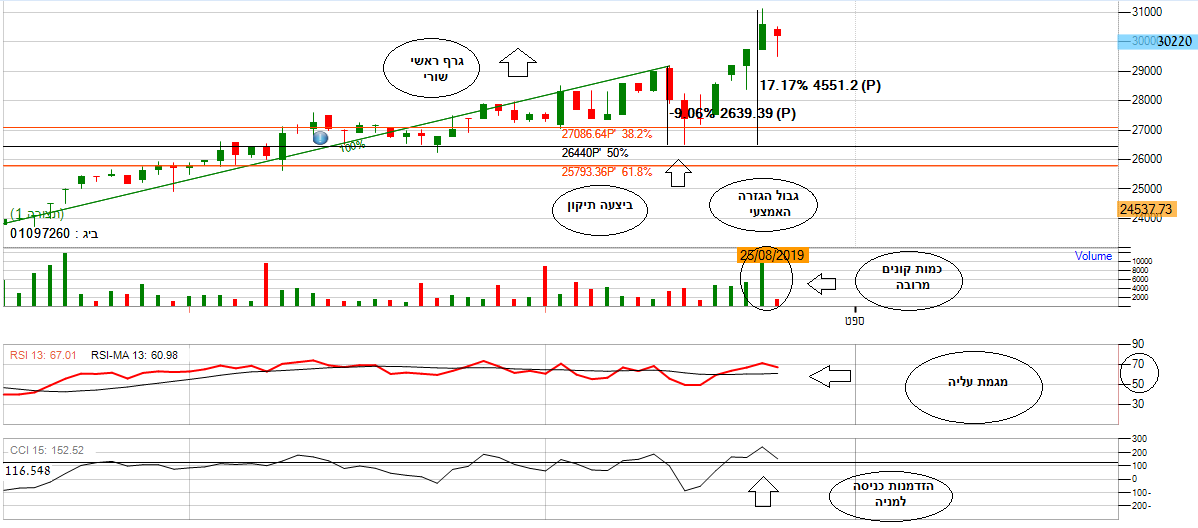
Task: Select the CCI 15: 152.52 indicator label
Action: click(46, 450)
